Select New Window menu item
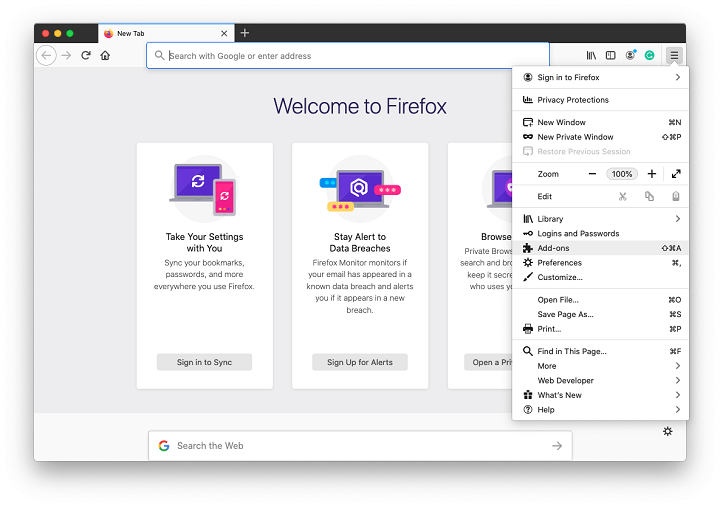The height and width of the screenshot is (506, 720). pos(600,123)
